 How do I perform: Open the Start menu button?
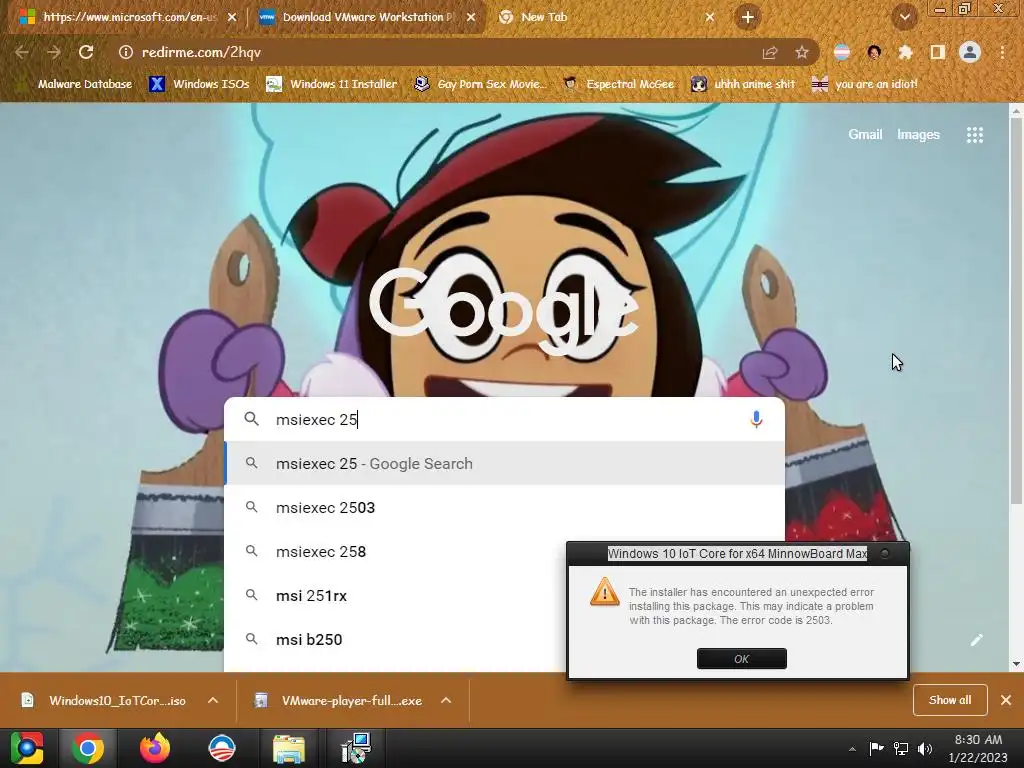click(27, 748)
